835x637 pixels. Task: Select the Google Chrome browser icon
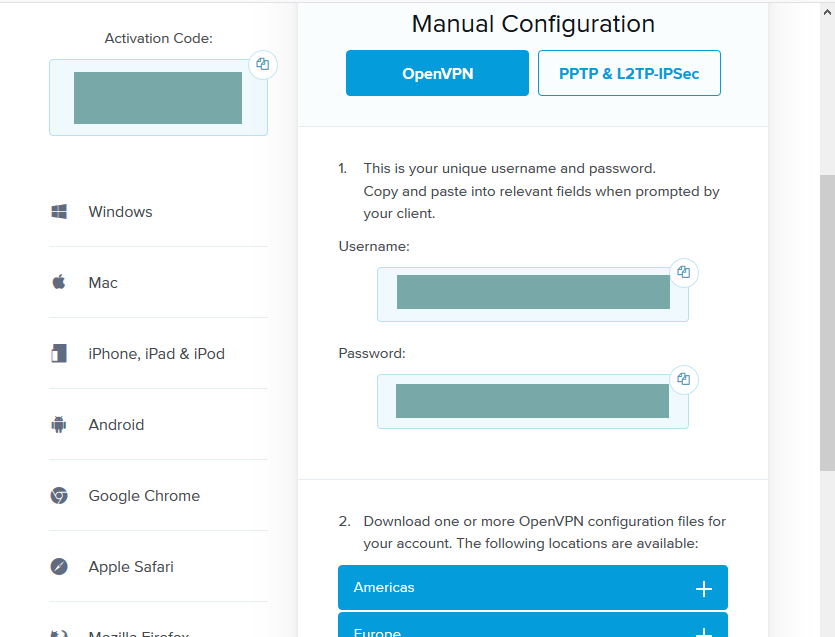(59, 495)
